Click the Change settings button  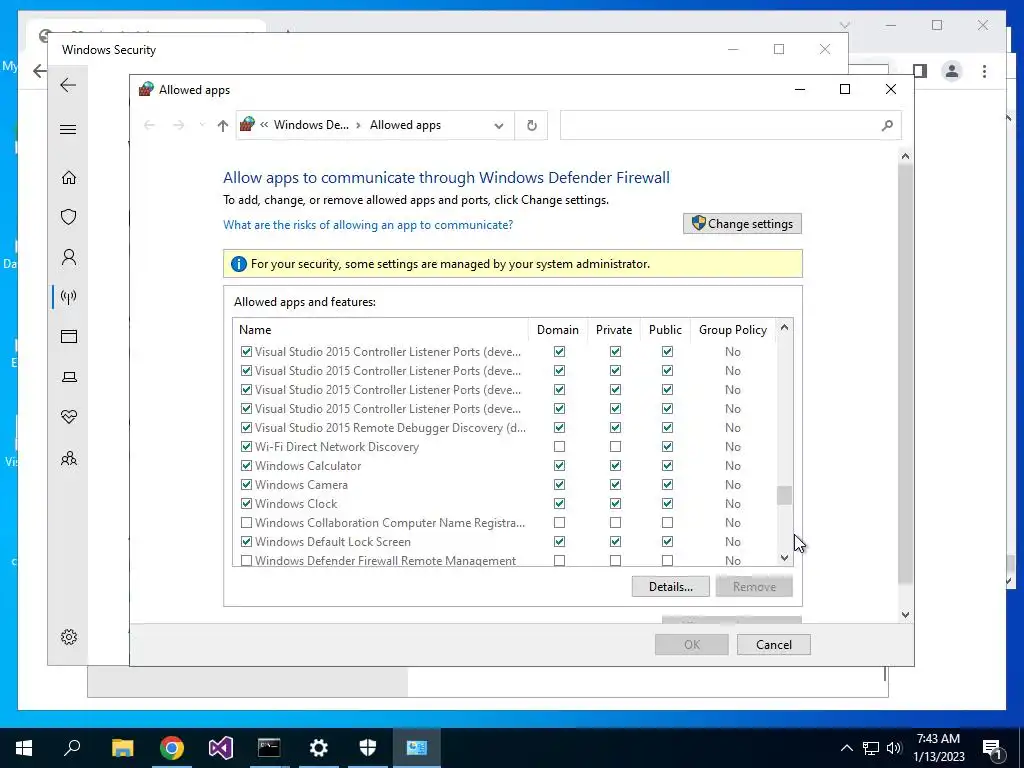click(743, 223)
